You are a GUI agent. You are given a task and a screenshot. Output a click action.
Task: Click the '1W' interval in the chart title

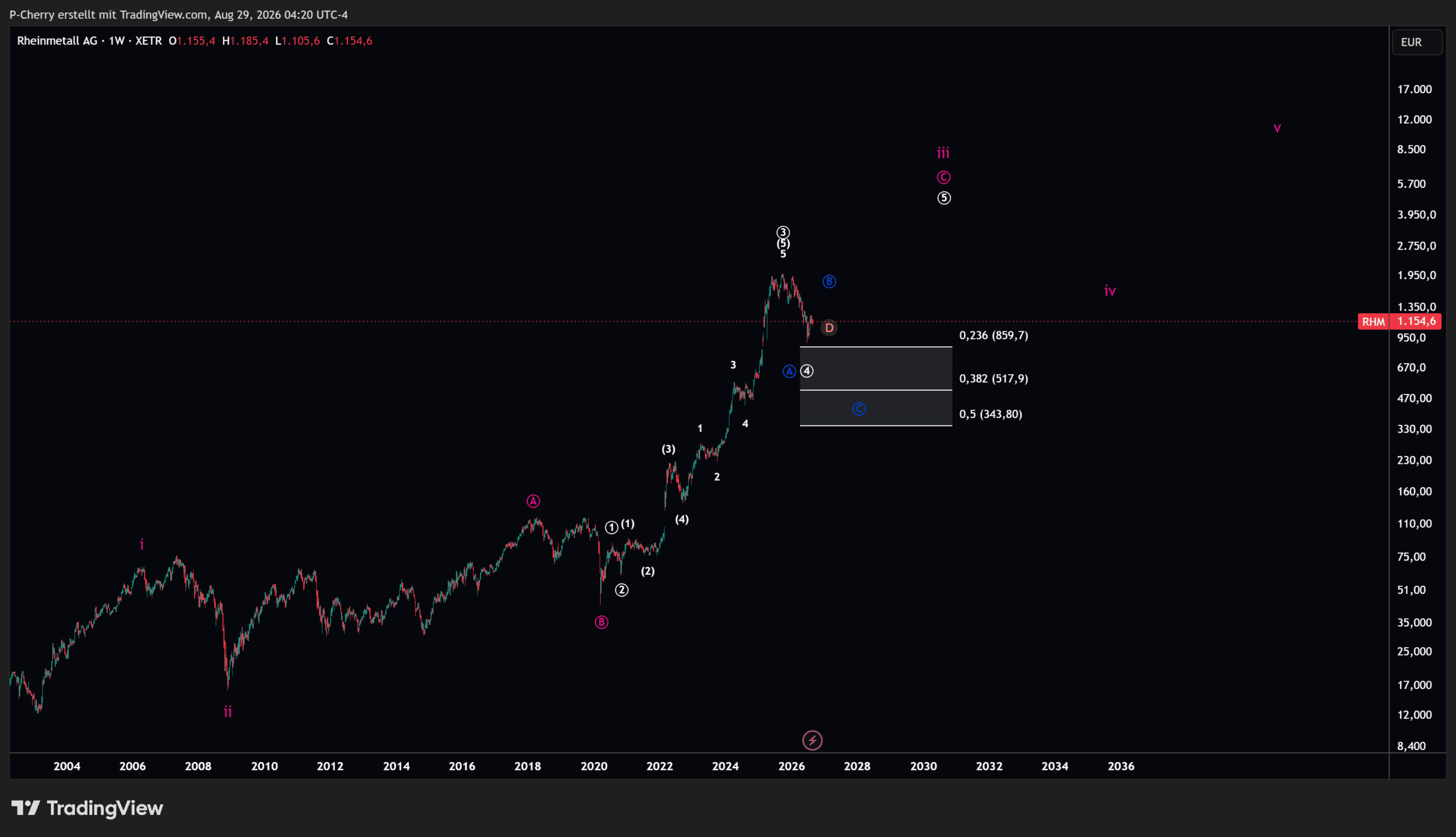click(x=117, y=41)
